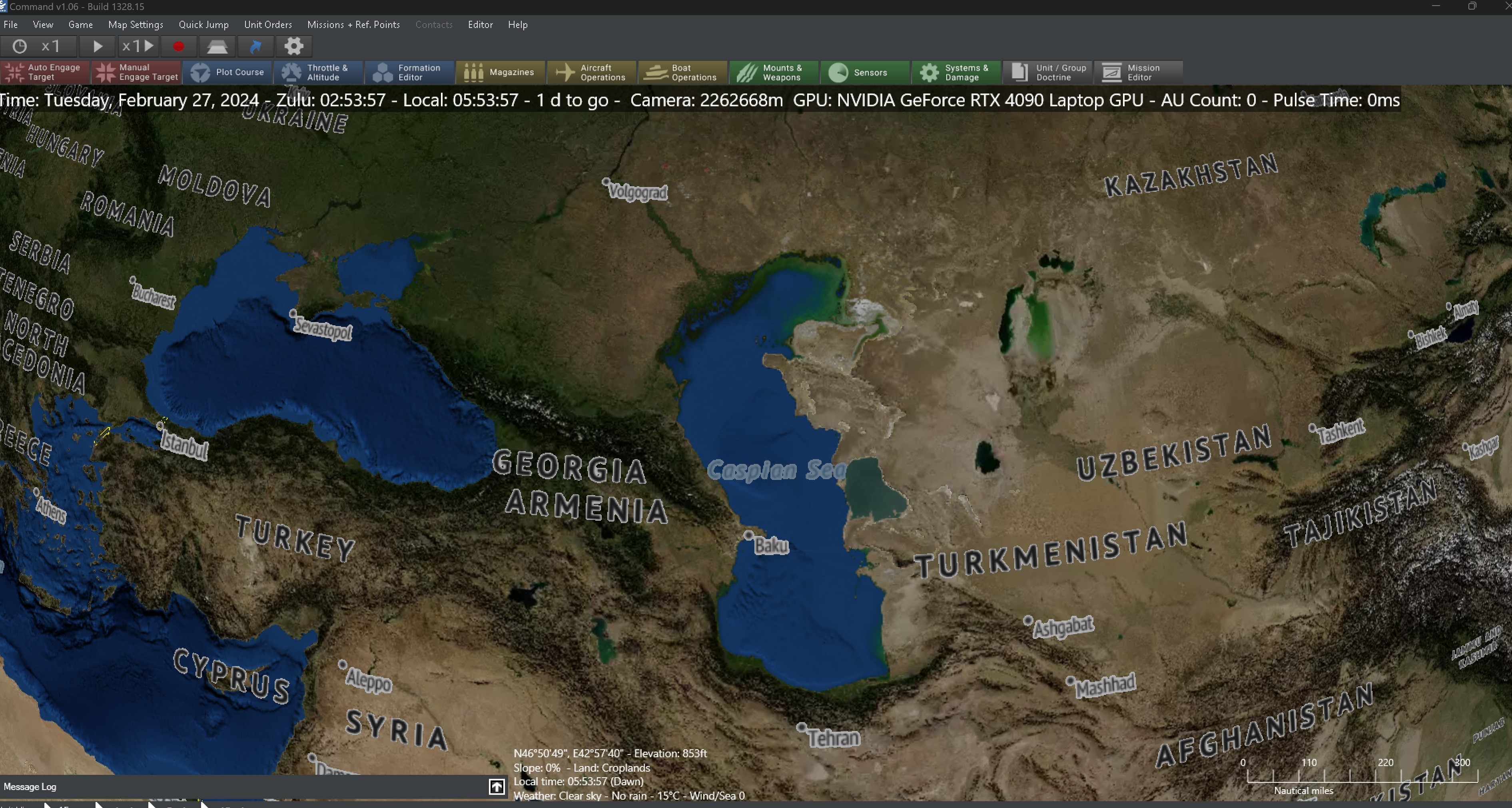Open the Formation Editor

point(410,73)
